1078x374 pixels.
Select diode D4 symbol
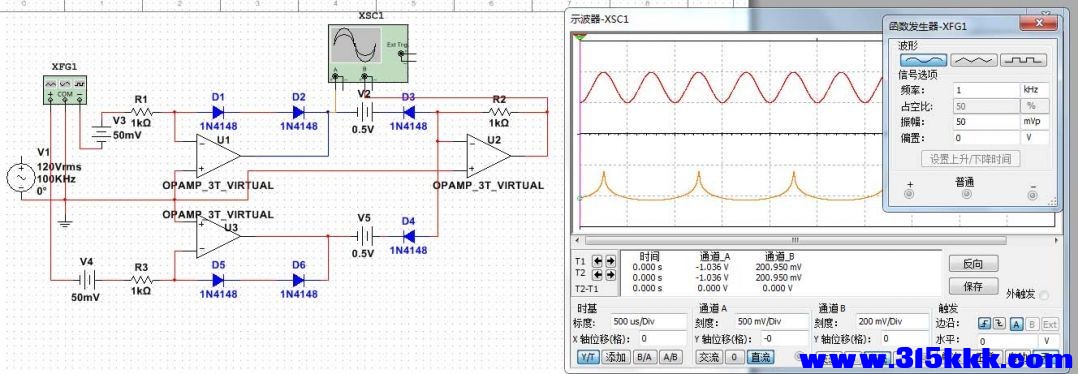pyautogui.click(x=408, y=236)
